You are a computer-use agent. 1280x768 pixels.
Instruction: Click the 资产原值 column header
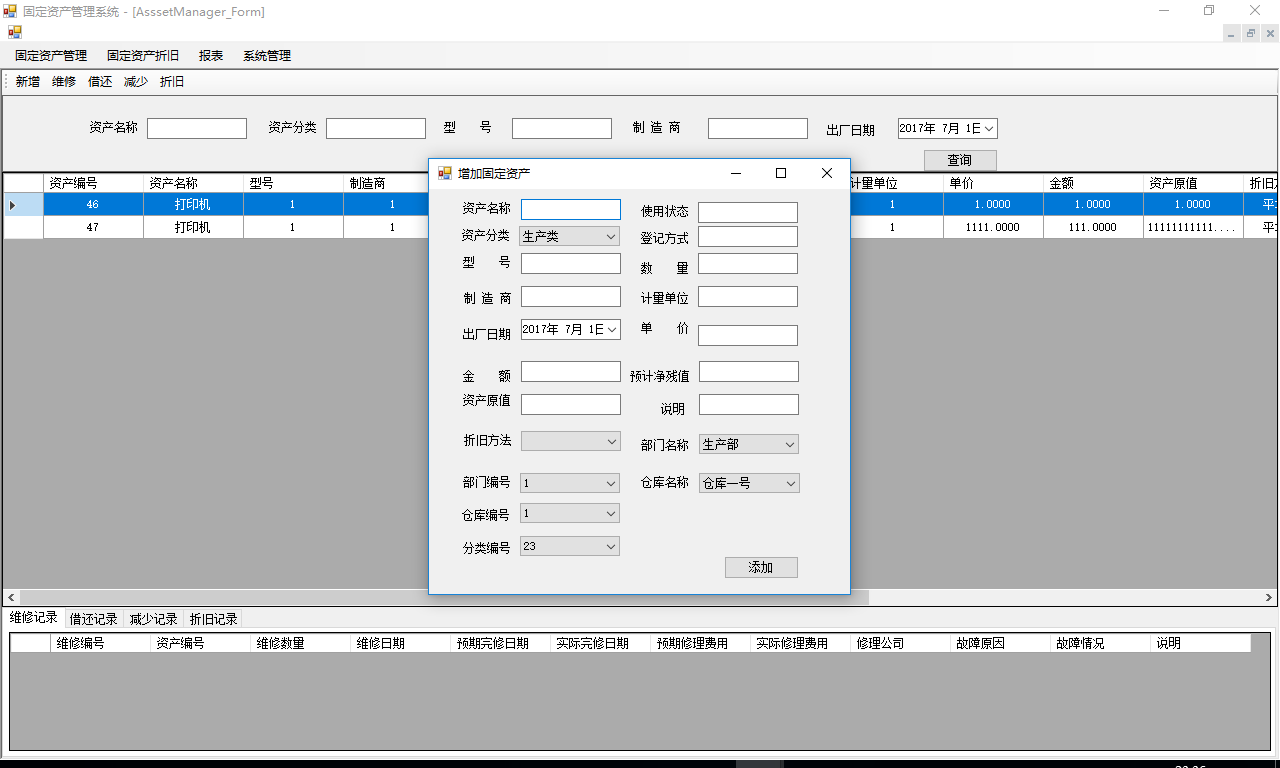(1193, 183)
